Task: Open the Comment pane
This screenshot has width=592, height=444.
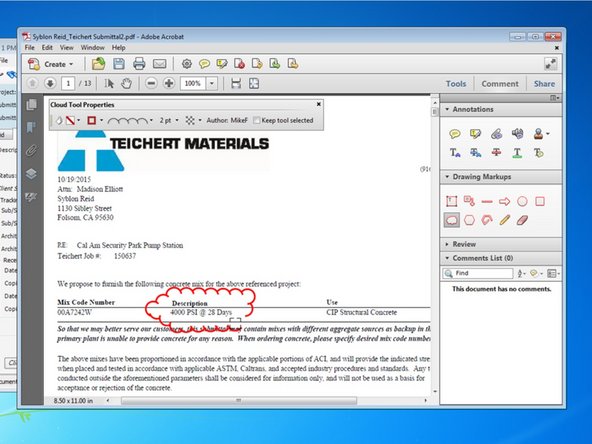Action: pos(500,84)
